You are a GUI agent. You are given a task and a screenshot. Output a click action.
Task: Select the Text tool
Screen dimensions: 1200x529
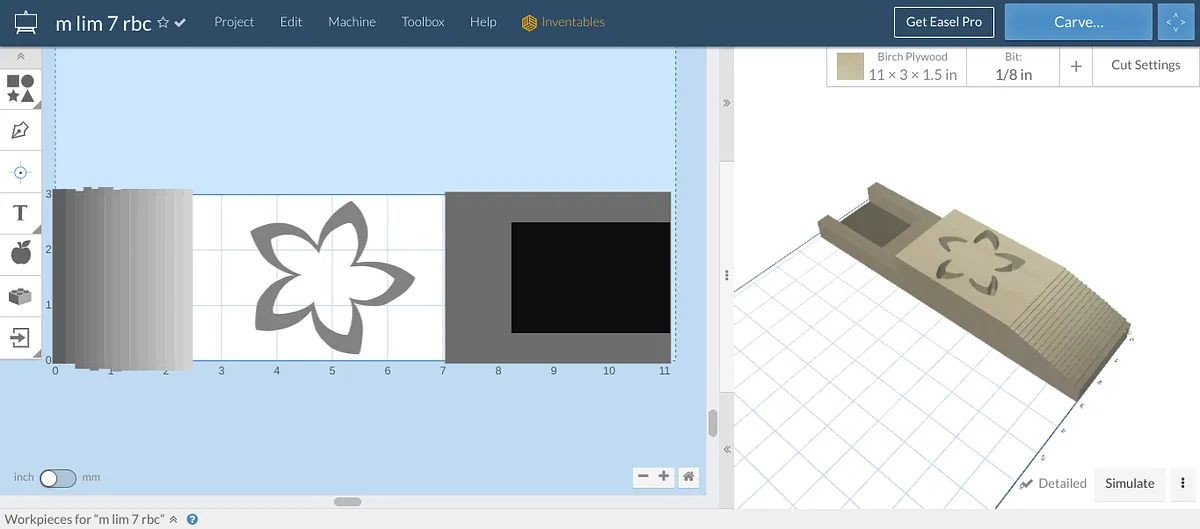20,213
